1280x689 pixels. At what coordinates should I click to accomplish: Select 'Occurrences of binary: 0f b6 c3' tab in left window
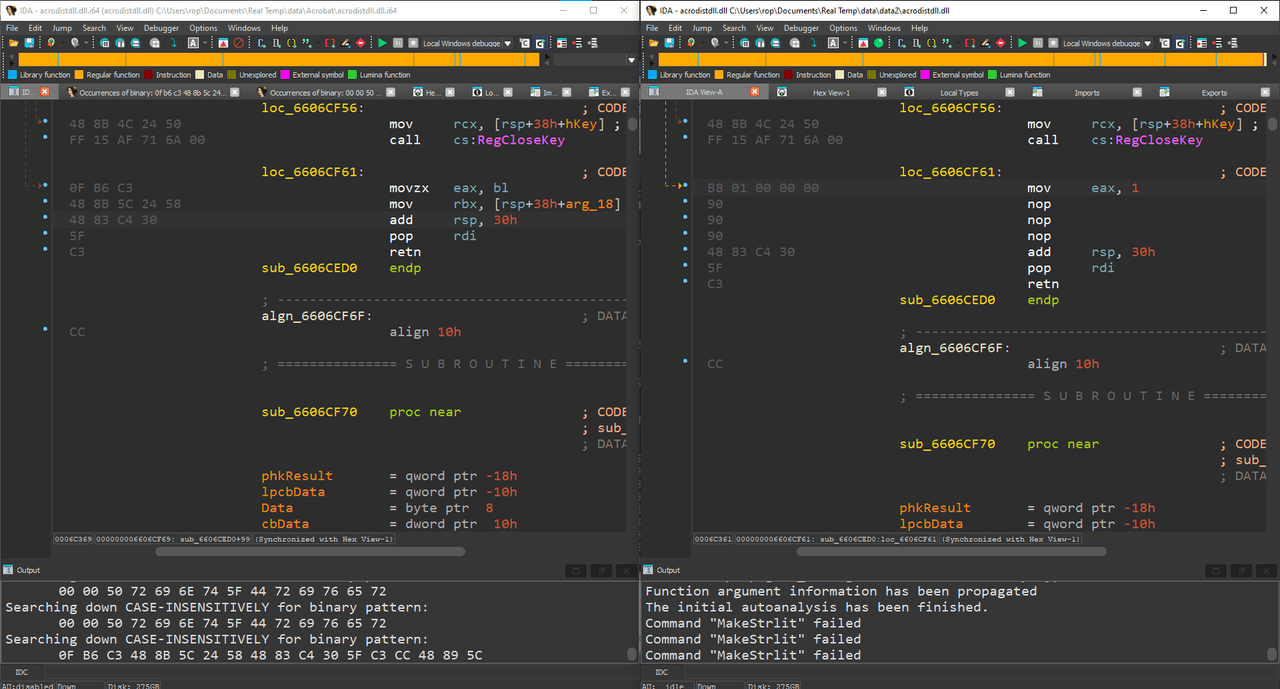tap(150, 92)
